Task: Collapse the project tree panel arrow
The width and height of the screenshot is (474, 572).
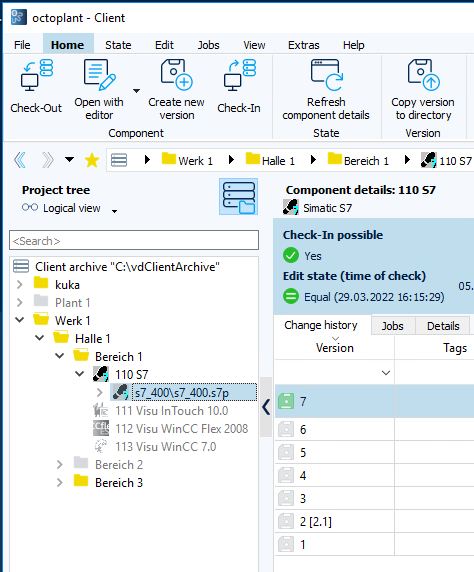Action: [266, 407]
